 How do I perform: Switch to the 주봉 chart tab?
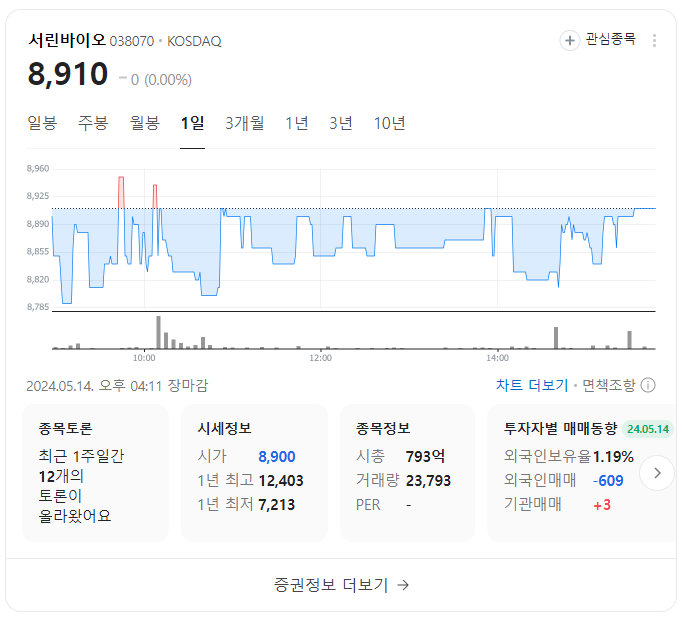(x=93, y=123)
